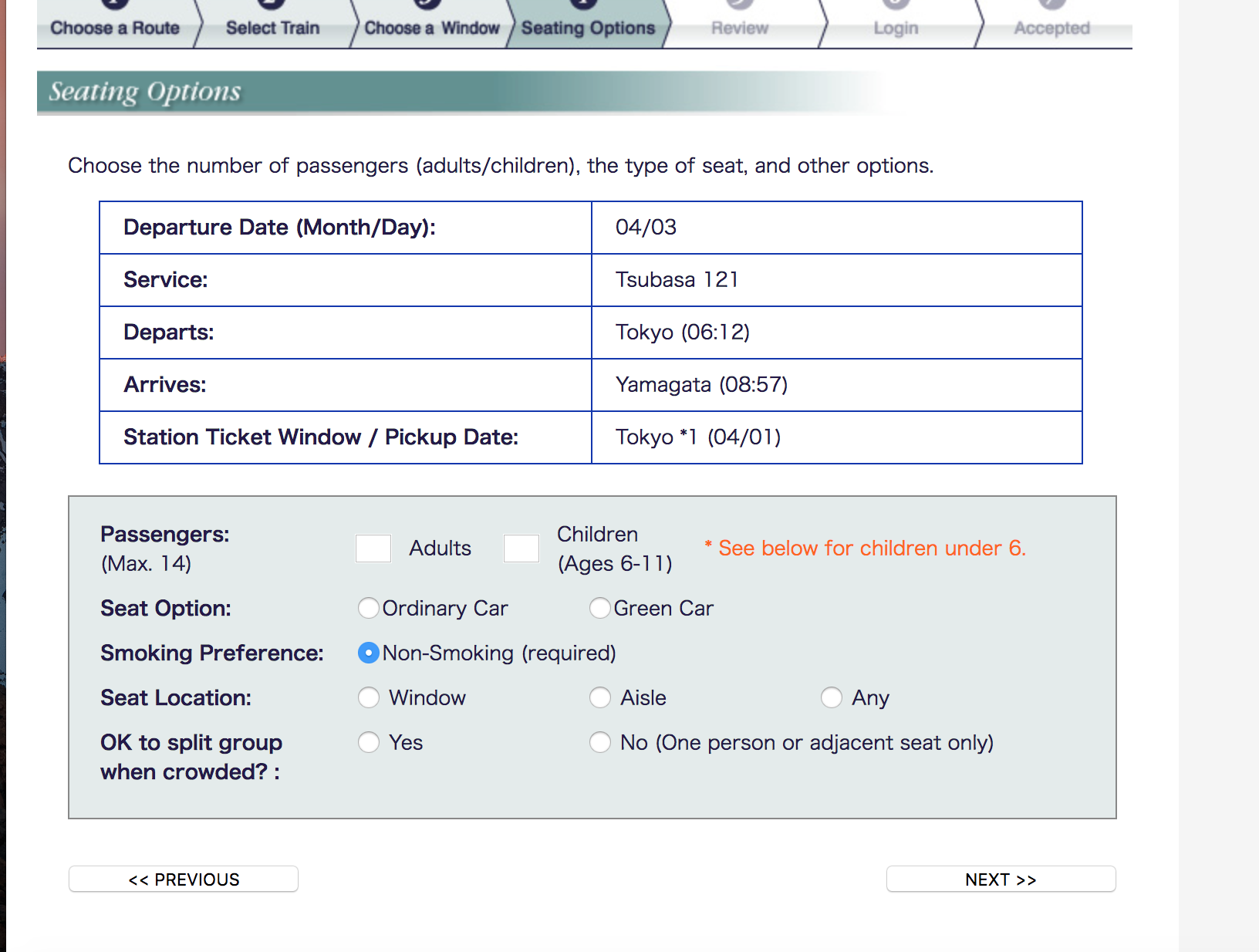Click the Adults passenger count field

coord(373,548)
